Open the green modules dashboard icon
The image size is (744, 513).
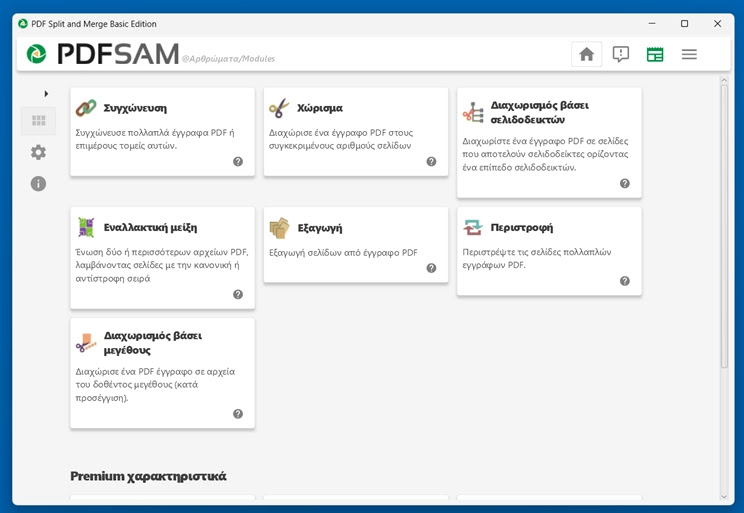[x=655, y=54]
